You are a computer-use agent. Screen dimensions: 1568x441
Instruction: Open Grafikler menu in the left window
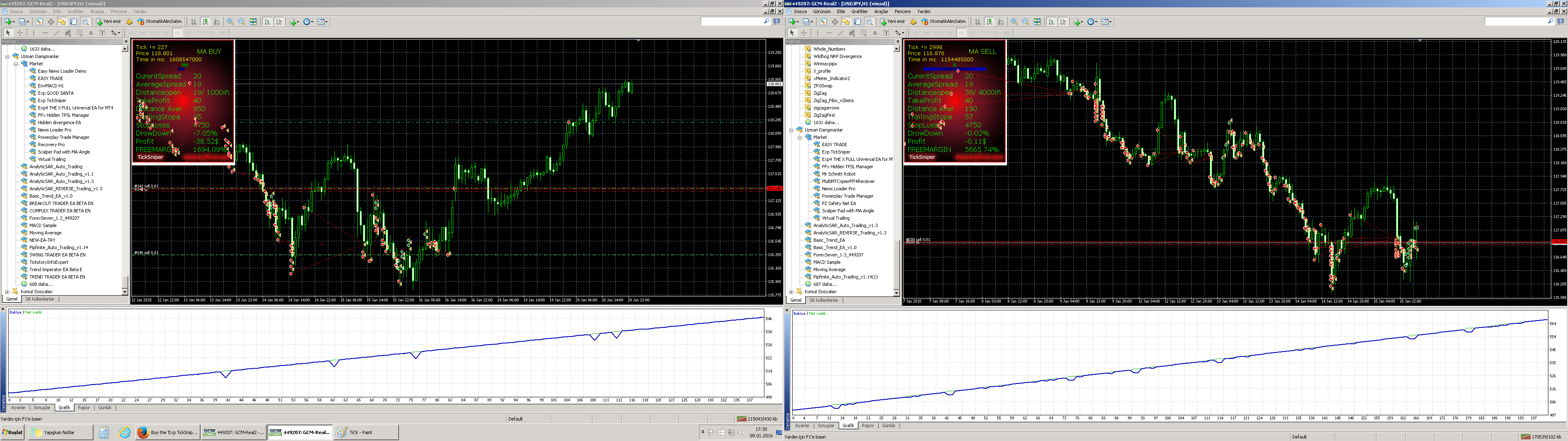click(76, 11)
